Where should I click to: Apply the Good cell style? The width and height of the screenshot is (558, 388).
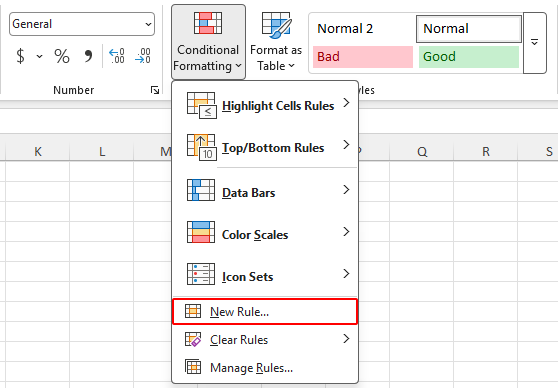[469, 57]
